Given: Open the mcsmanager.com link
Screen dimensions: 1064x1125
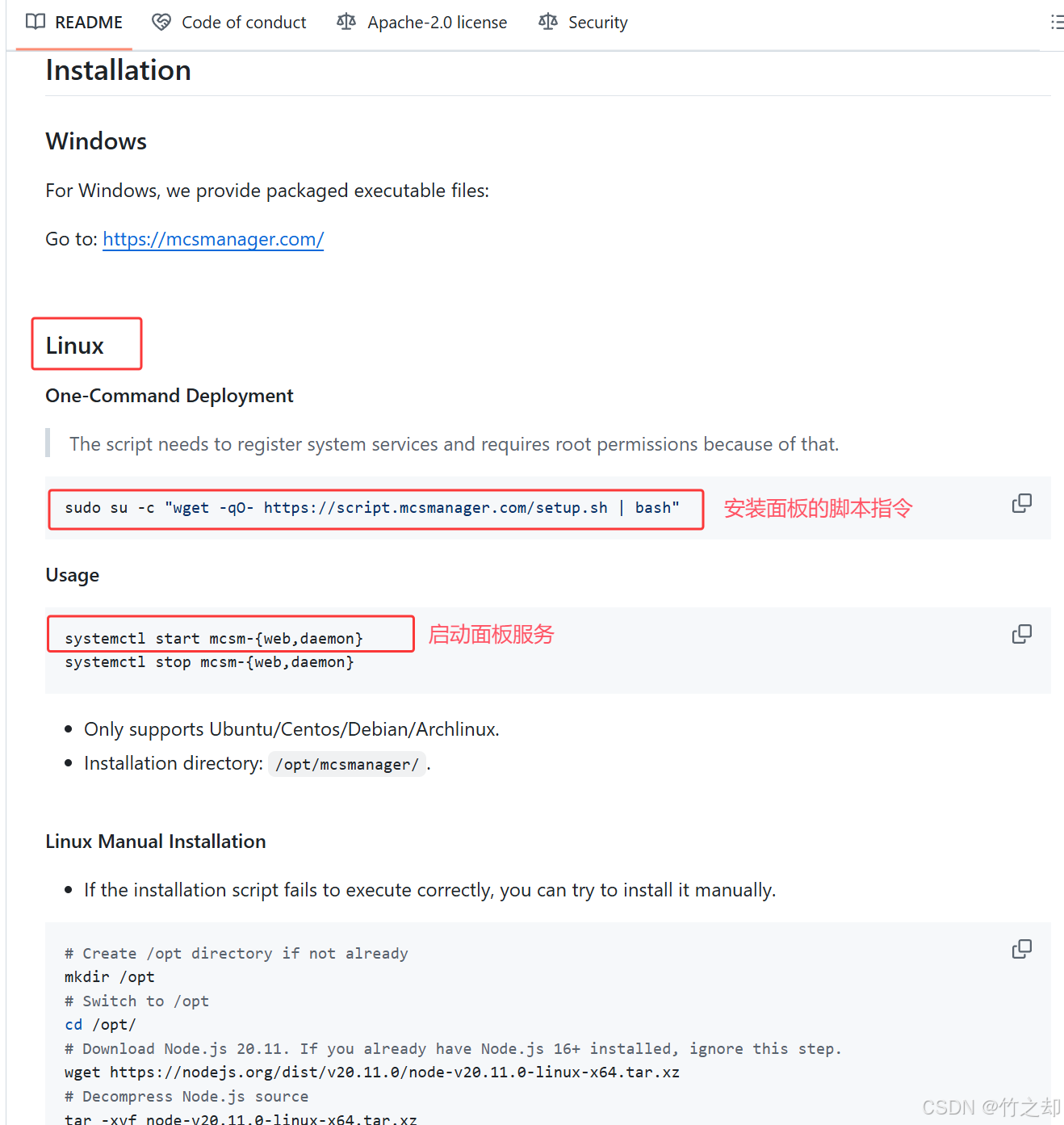Looking at the screenshot, I should tap(213, 239).
